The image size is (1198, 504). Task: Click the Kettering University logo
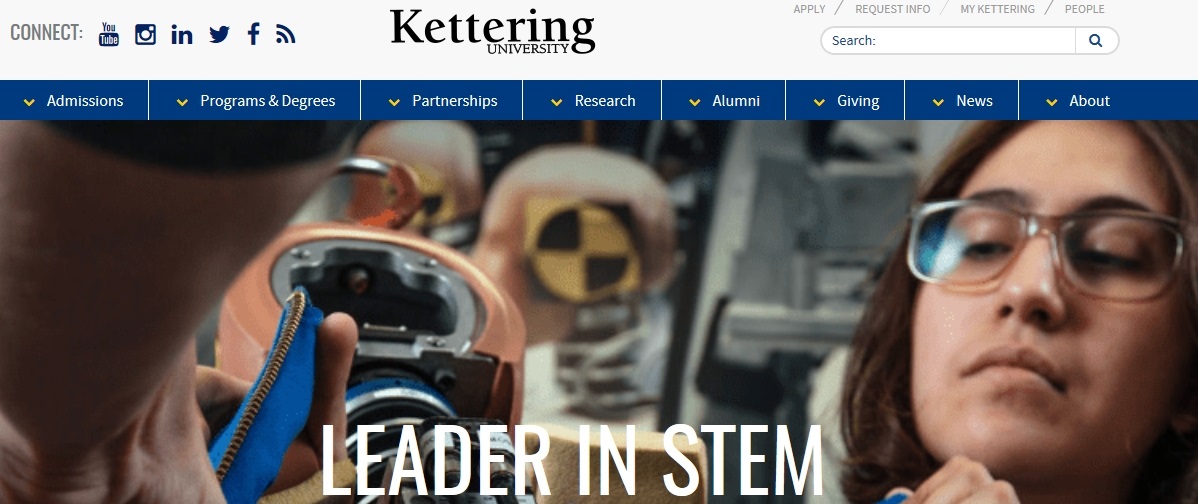coord(493,31)
